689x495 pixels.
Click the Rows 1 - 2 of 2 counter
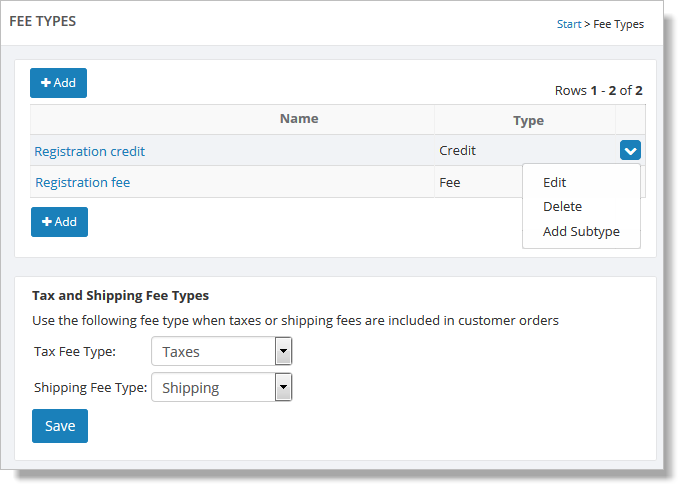(598, 91)
